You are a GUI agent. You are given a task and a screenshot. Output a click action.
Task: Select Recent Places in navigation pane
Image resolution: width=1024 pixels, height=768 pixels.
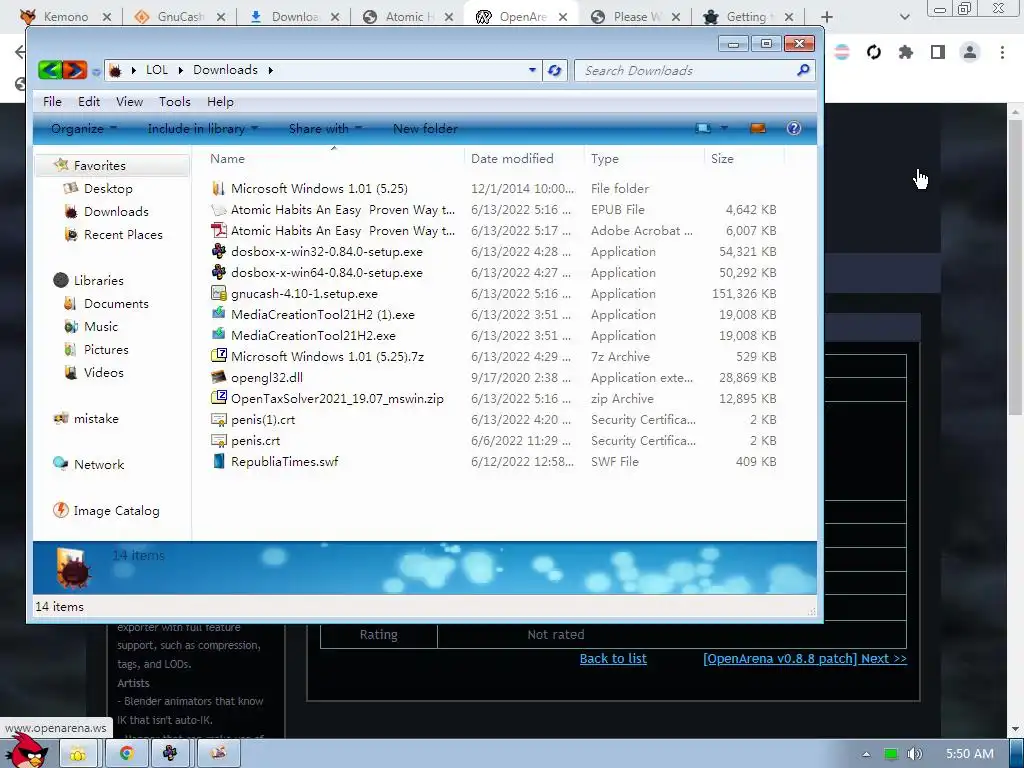coord(123,234)
